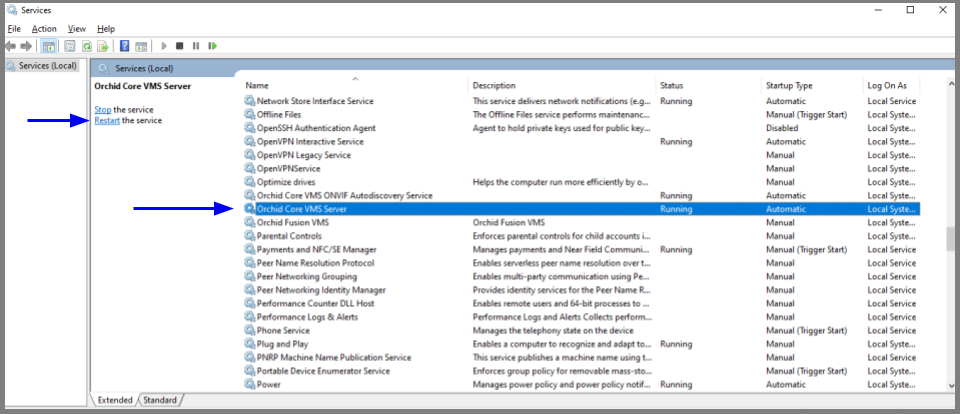Open the File menu
Image resolution: width=960 pixels, height=414 pixels.
pyautogui.click(x=14, y=29)
